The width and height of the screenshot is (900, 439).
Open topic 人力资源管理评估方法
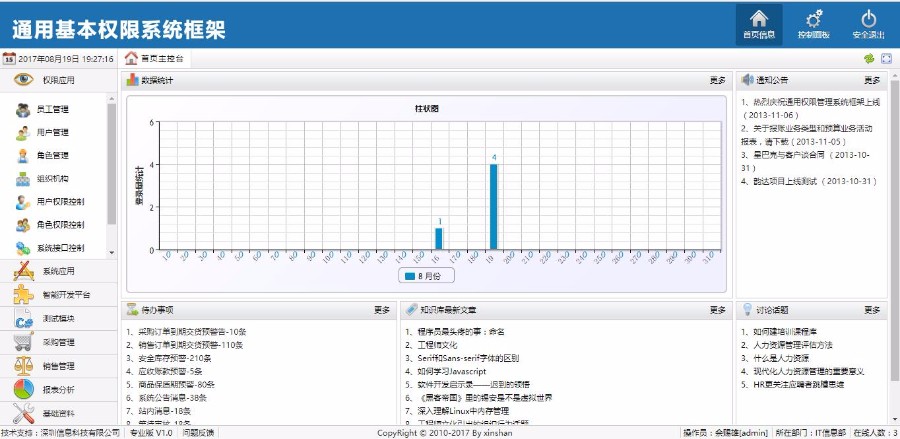[x=786, y=345]
